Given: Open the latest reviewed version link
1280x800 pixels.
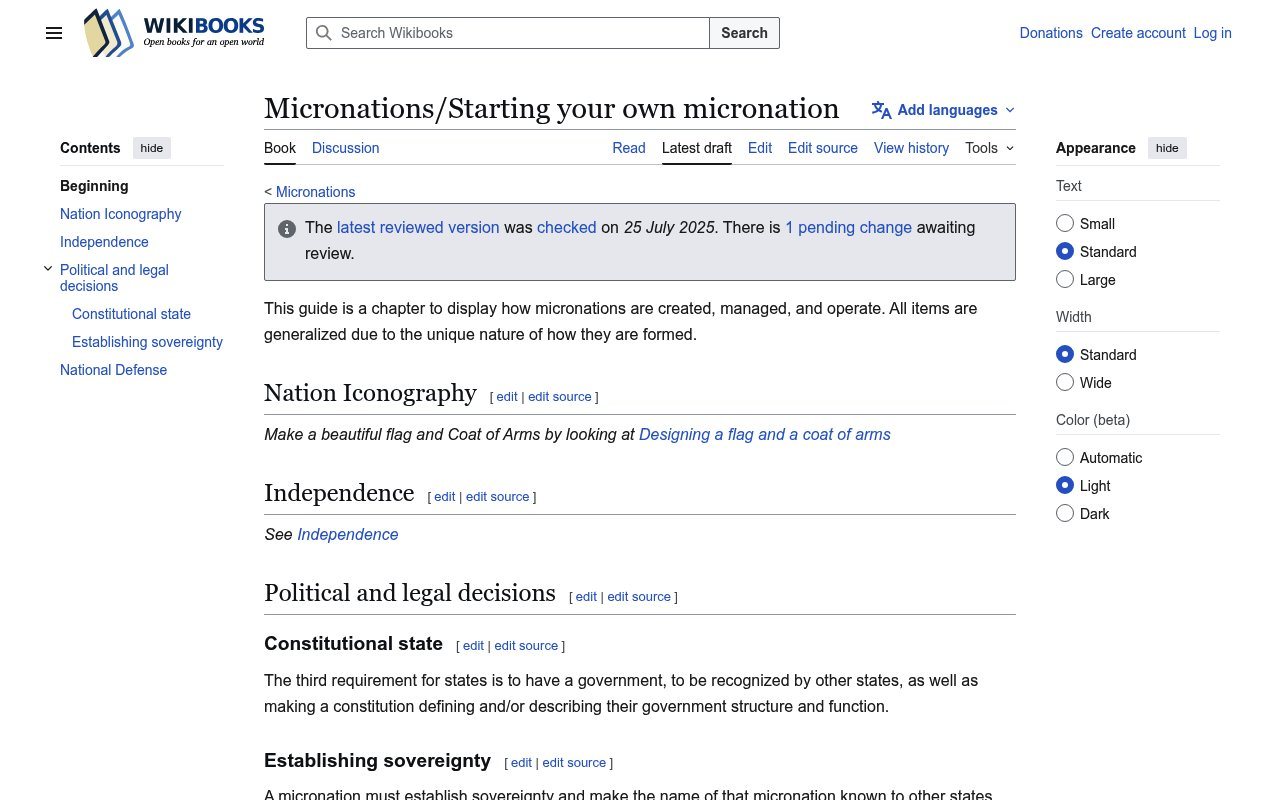Looking at the screenshot, I should click(x=418, y=228).
